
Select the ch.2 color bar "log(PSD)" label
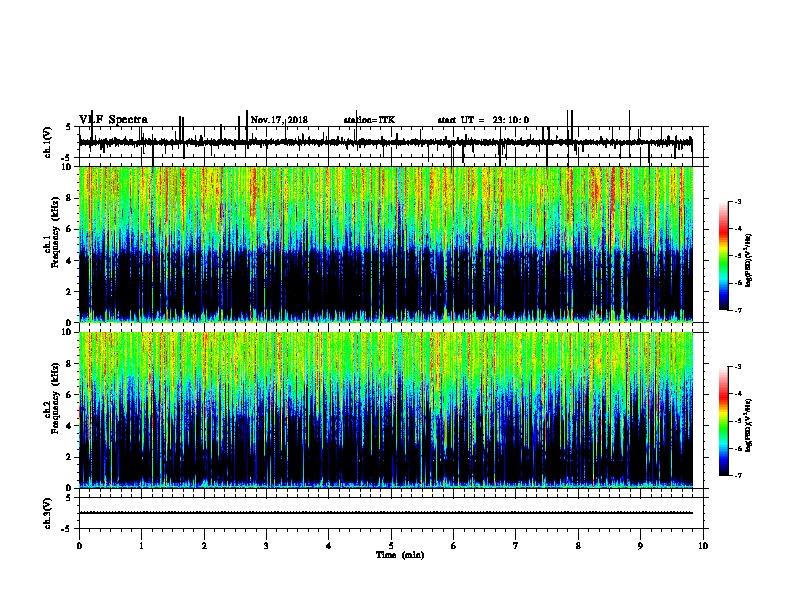(x=749, y=425)
